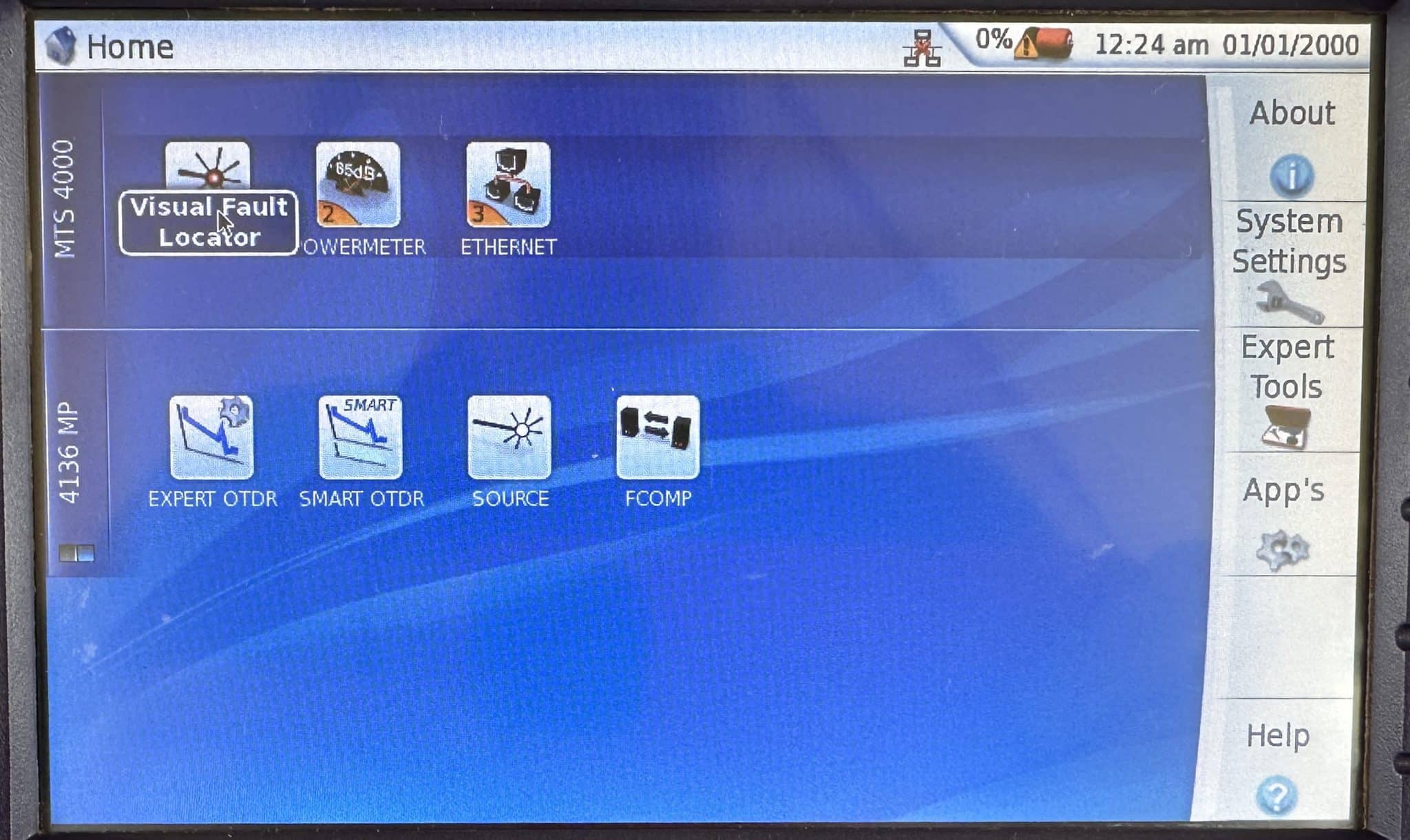Click the POWERMETER label text
The height and width of the screenshot is (840, 1410).
(x=364, y=246)
